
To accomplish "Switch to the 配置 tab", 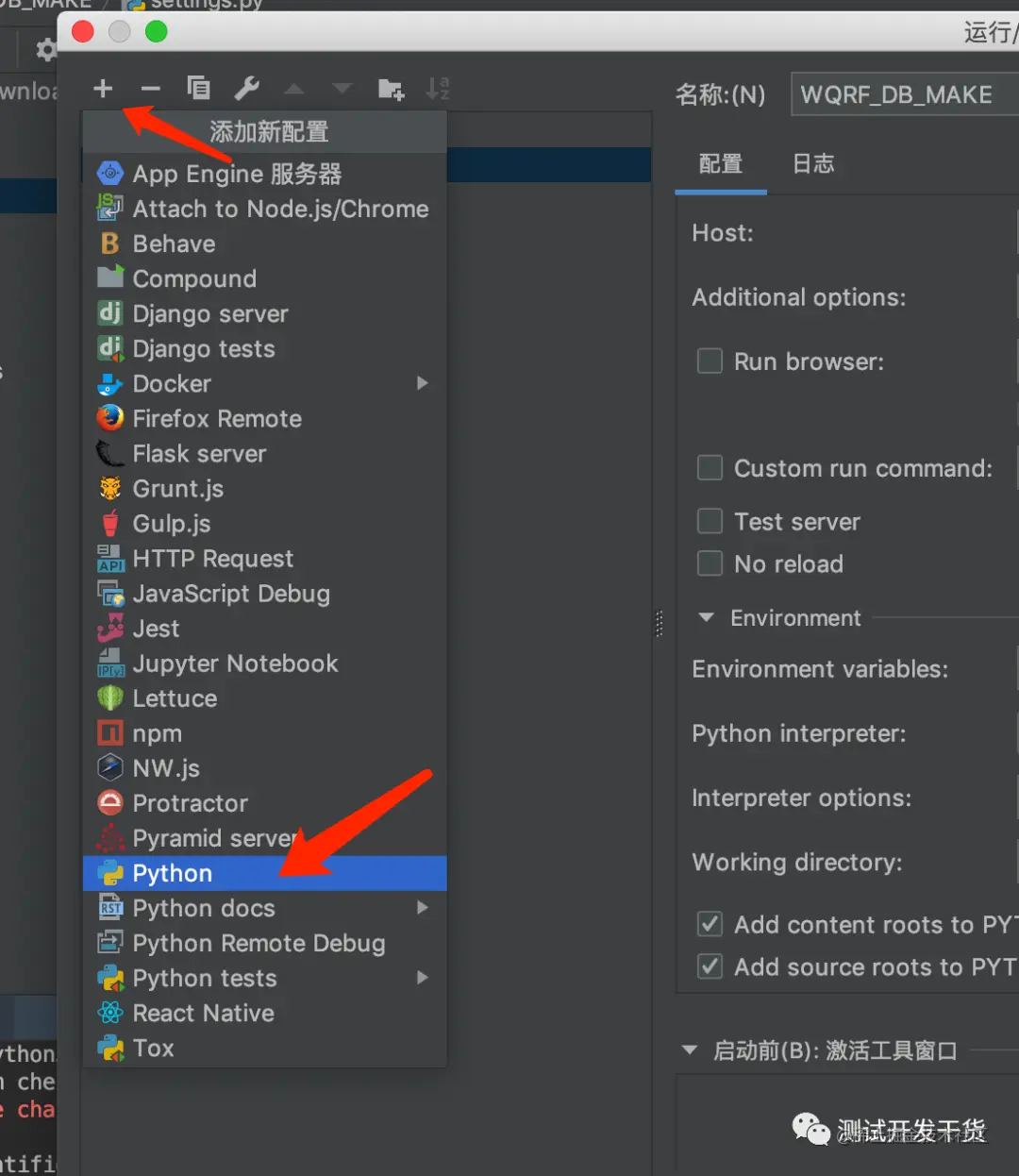I will [721, 164].
